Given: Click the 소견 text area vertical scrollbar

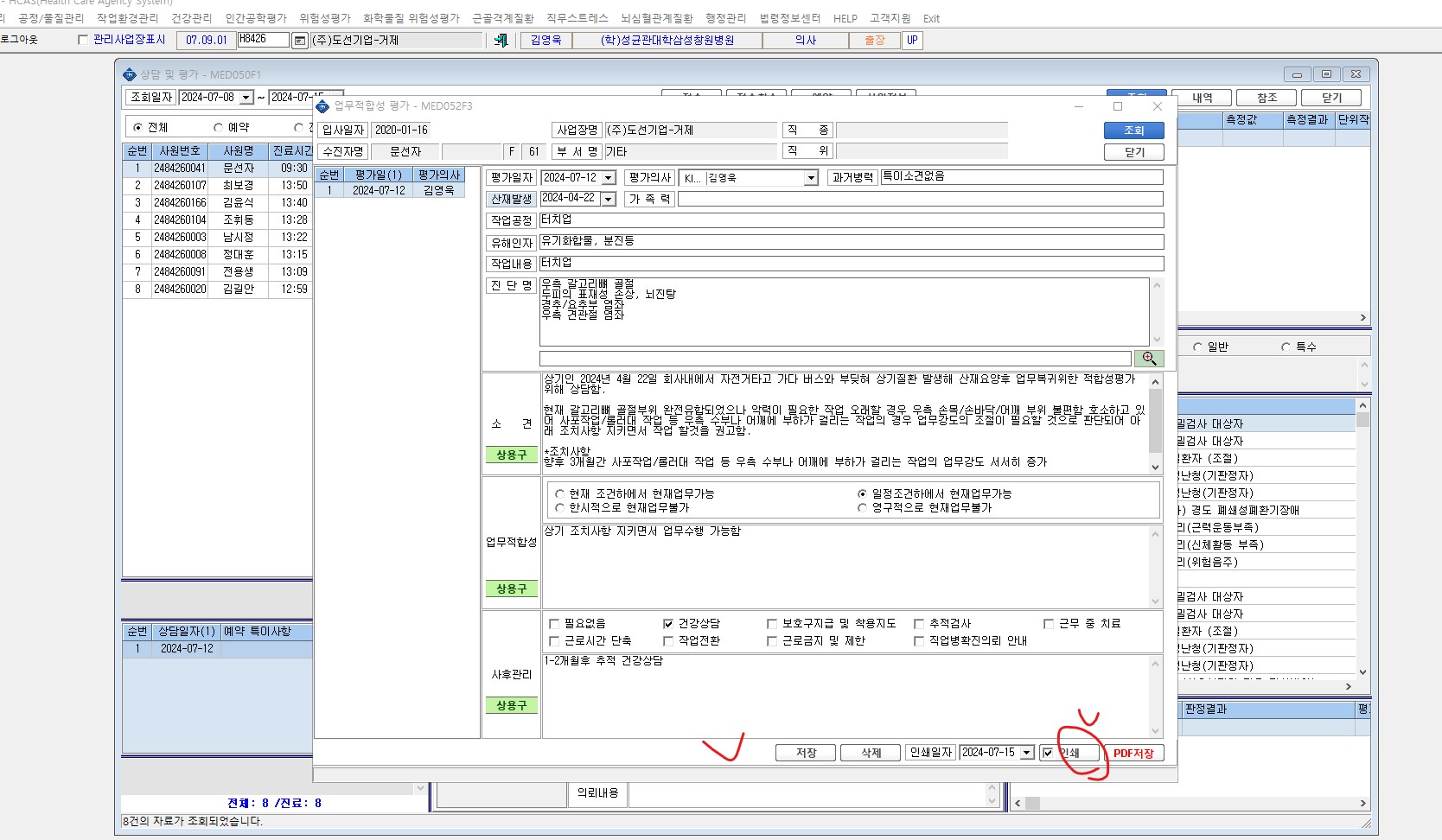Looking at the screenshot, I should point(1155,423).
